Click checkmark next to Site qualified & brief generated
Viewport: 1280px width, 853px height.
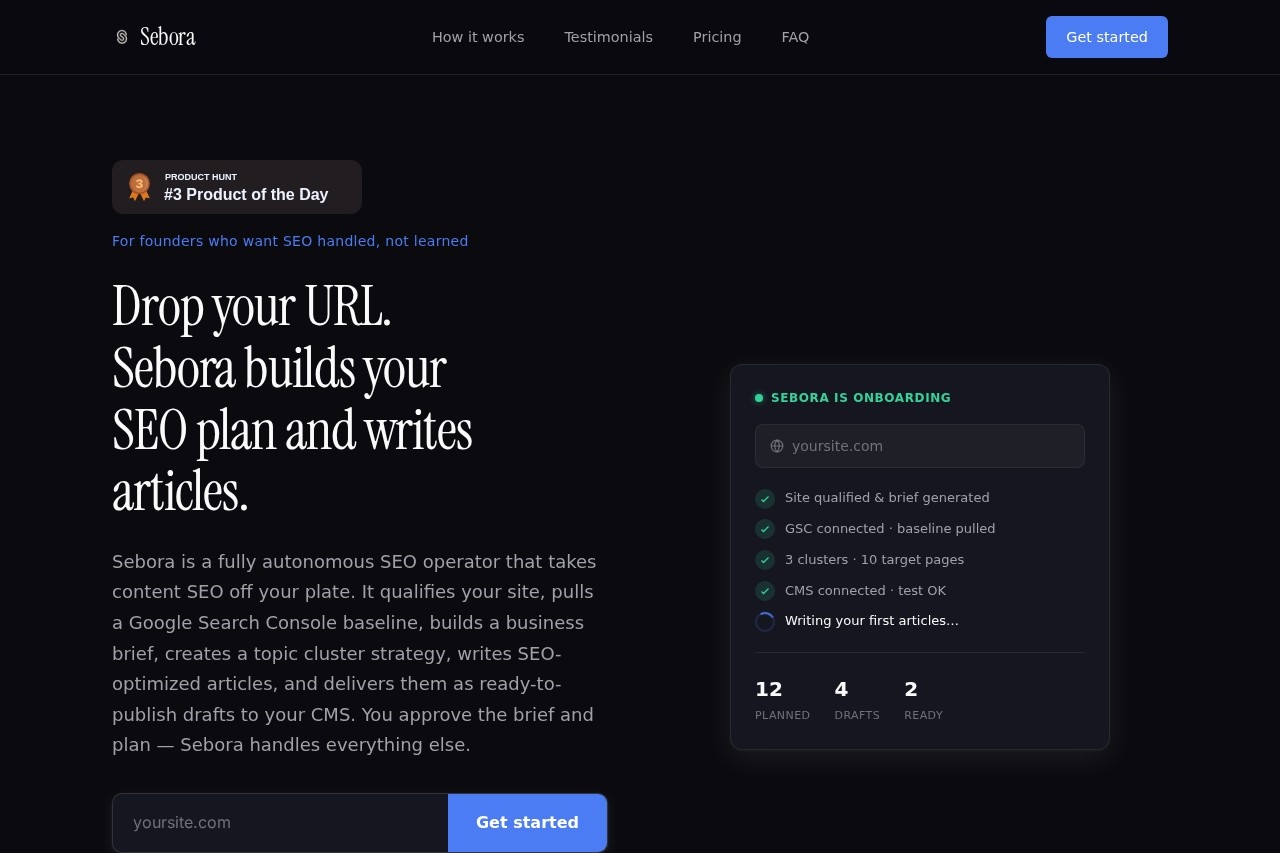coord(765,498)
